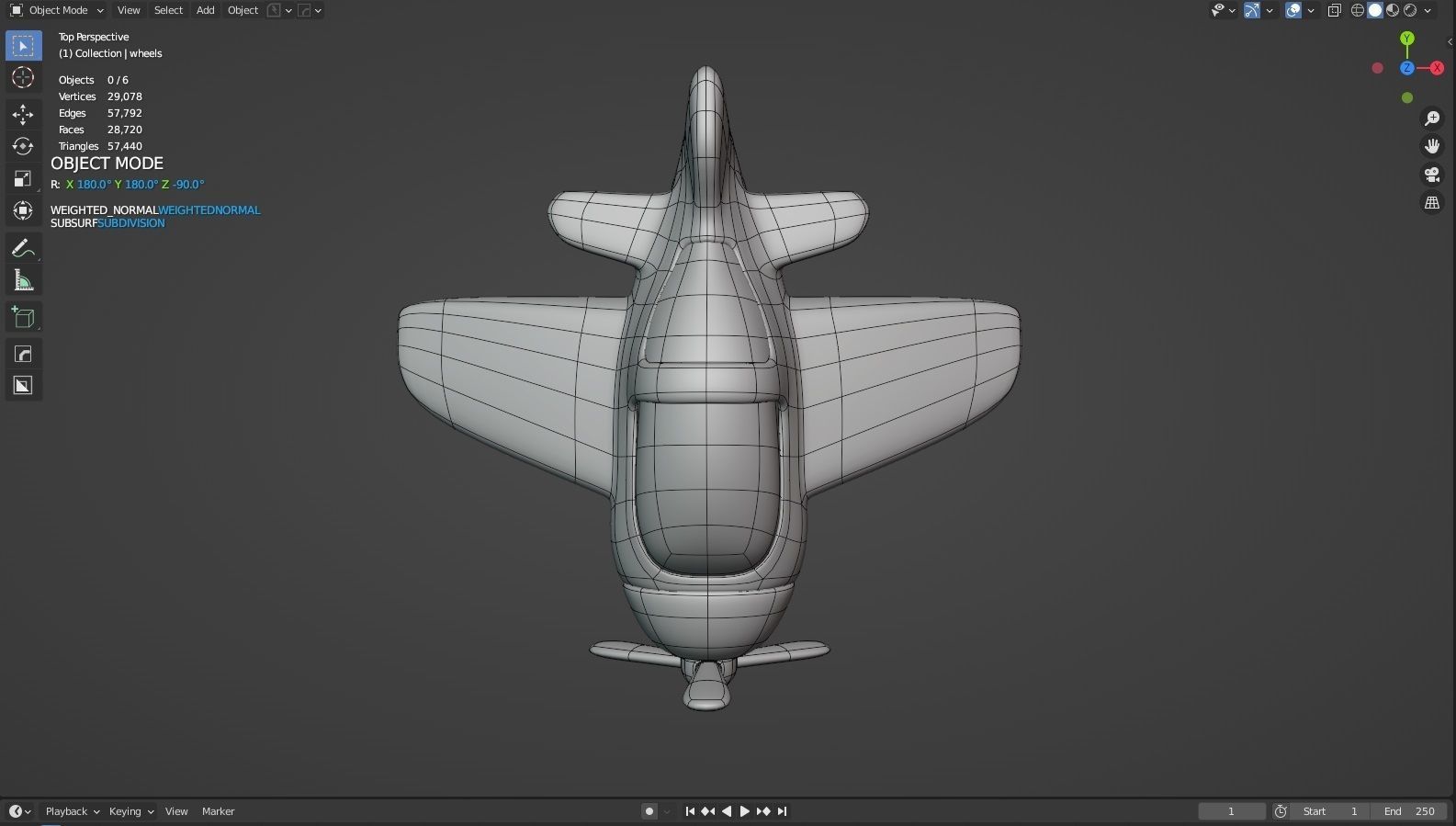Open dropdown beside first greyed header icon
Image resolution: width=1456 pixels, height=826 pixels.
288,11
